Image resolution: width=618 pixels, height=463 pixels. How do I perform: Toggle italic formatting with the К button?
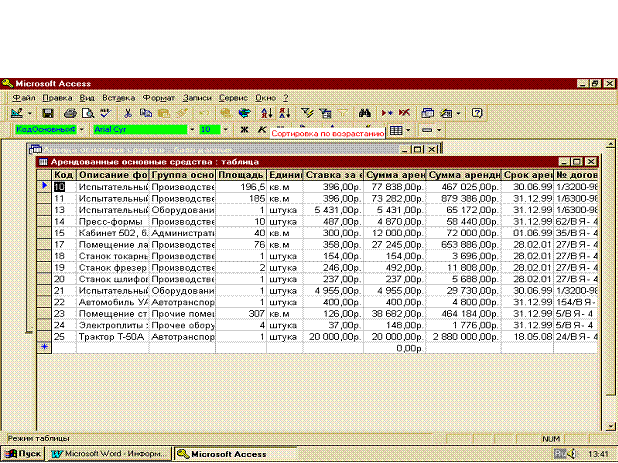tap(261, 130)
